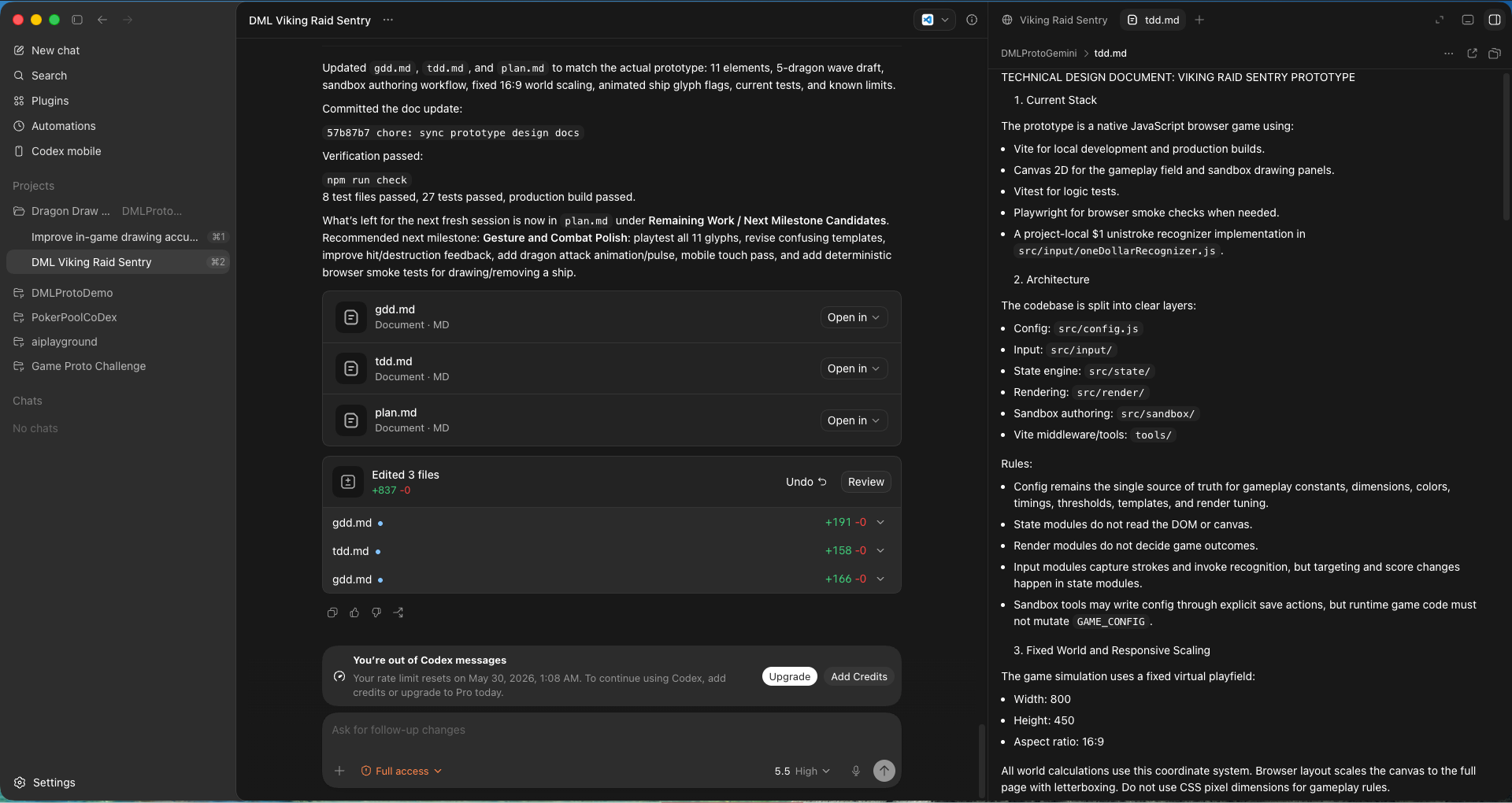Give thumbs down to the response
The height and width of the screenshot is (803, 1512).
tap(376, 612)
